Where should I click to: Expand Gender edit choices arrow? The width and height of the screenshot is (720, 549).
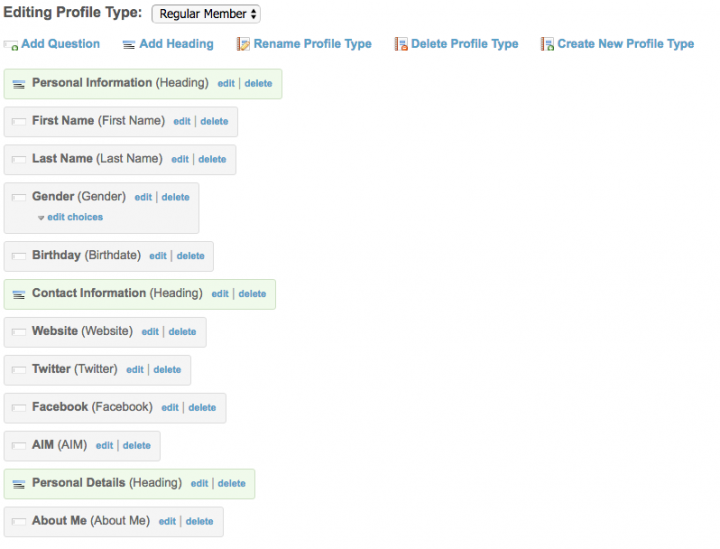(41, 218)
